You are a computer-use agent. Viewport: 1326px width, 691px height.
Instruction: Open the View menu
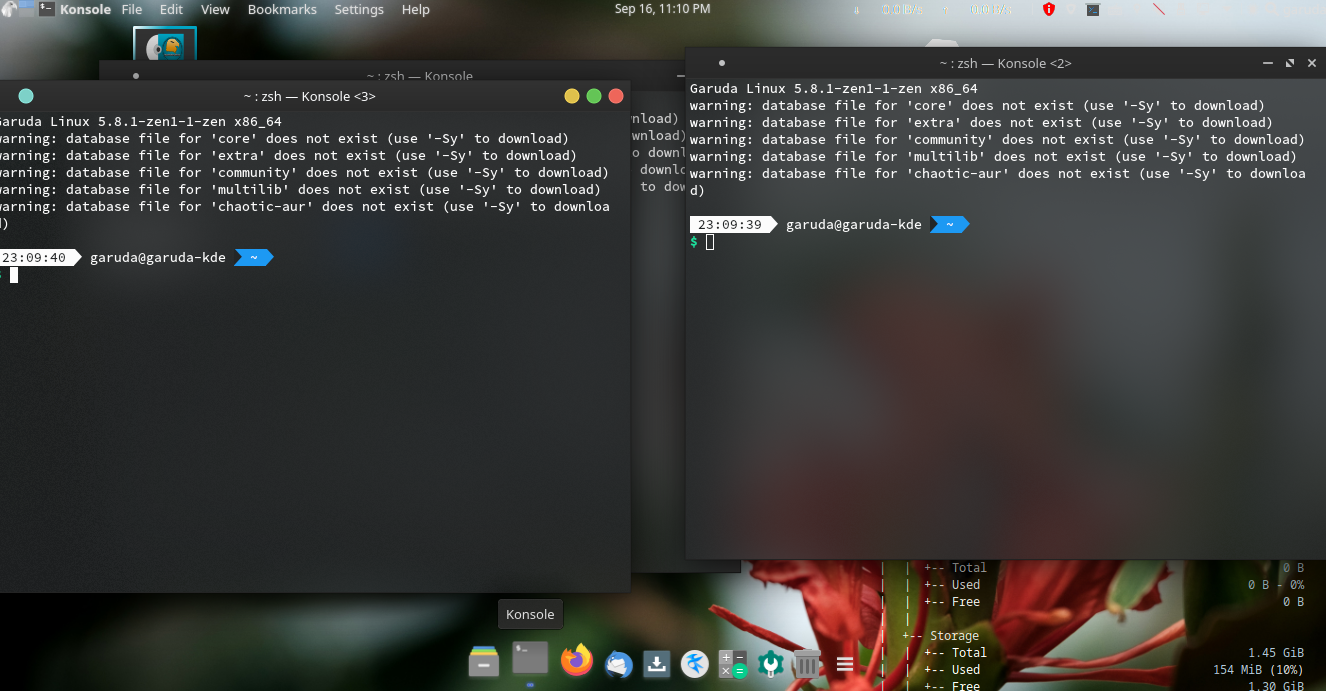(215, 9)
